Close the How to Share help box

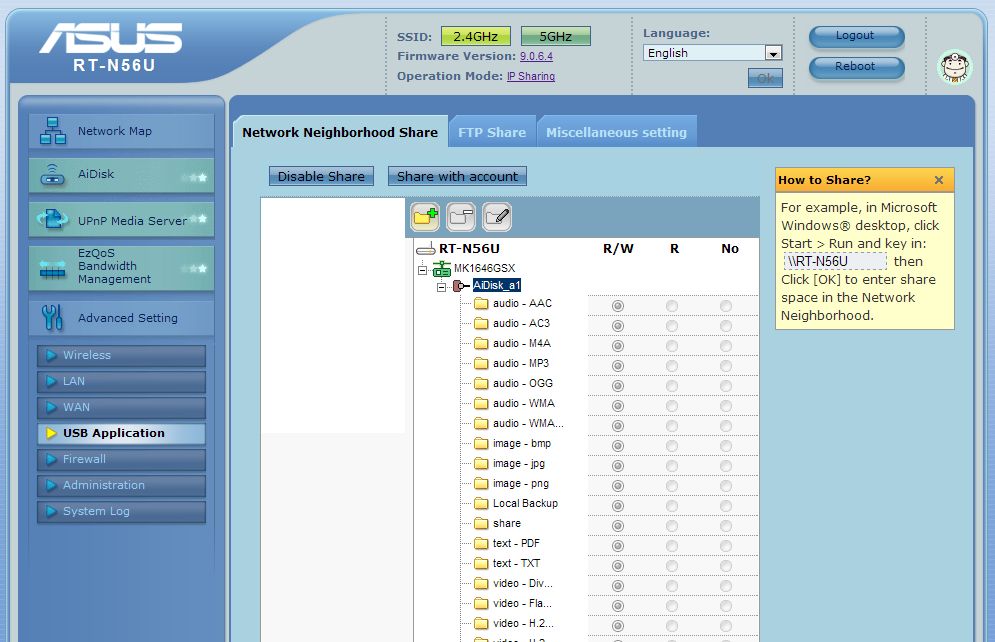938,180
